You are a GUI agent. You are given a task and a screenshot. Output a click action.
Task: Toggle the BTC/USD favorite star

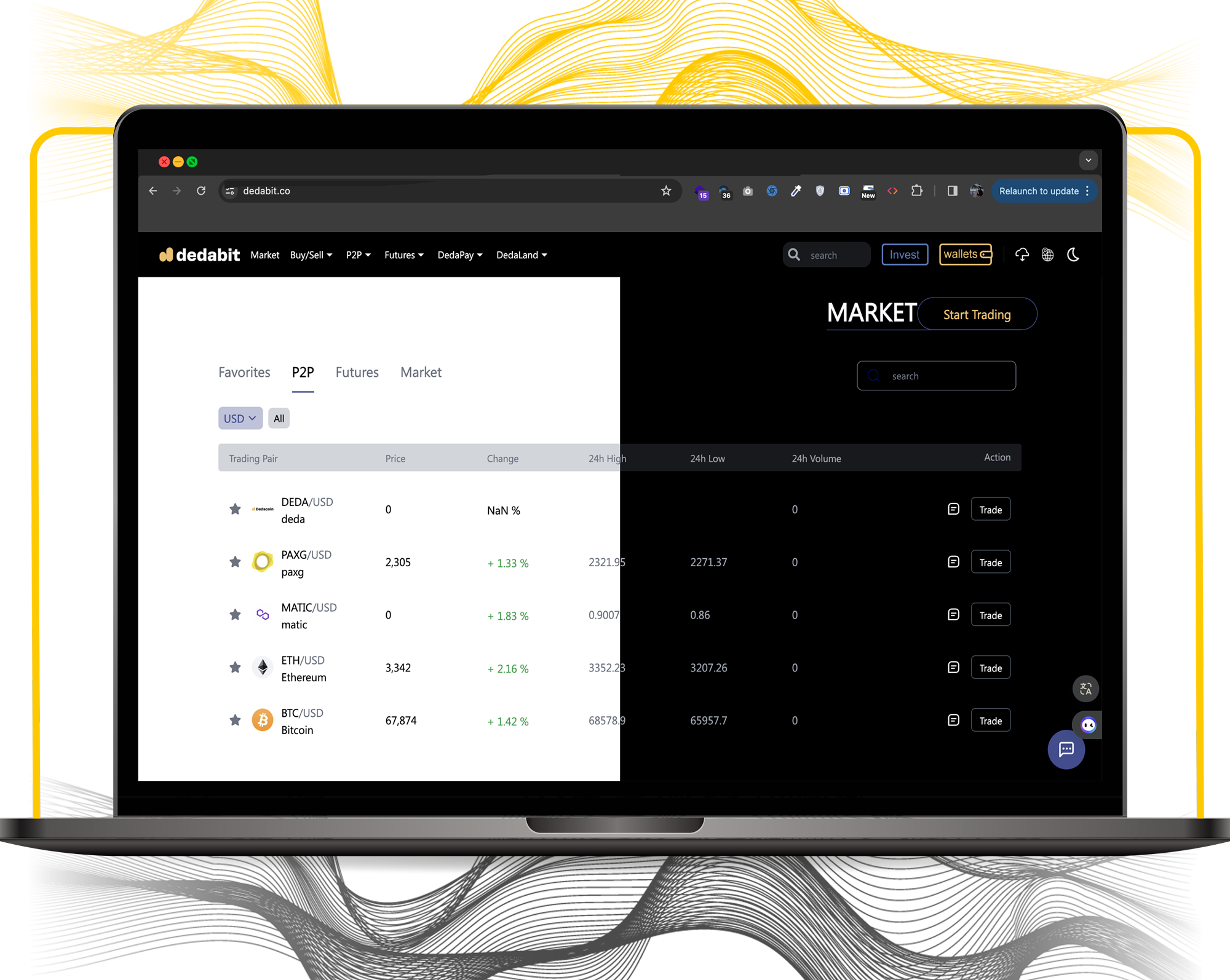235,720
